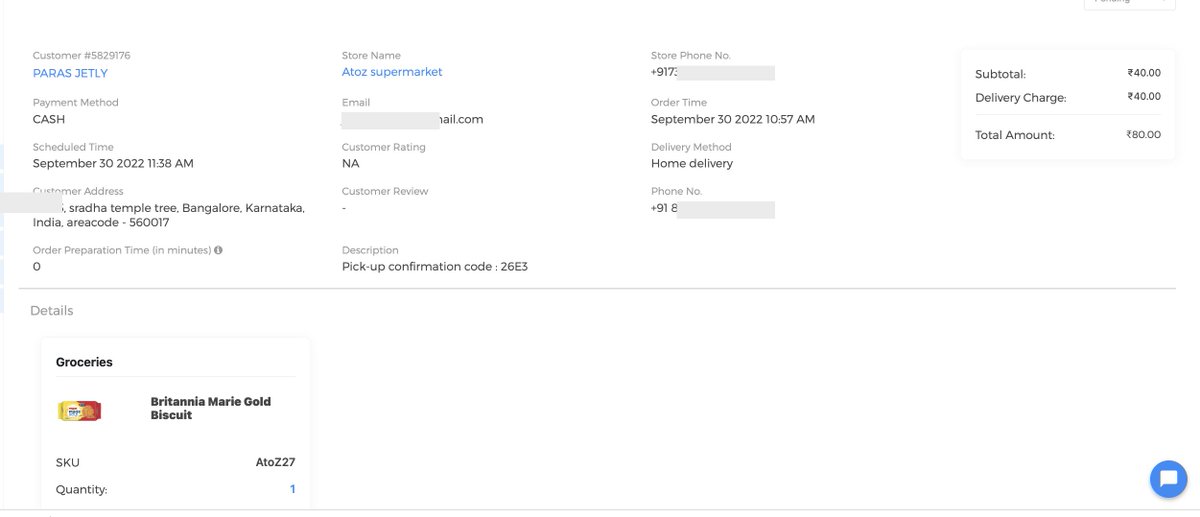Image resolution: width=1200 pixels, height=517 pixels.
Task: Select the Customer #5829176 label
Action: (82, 55)
